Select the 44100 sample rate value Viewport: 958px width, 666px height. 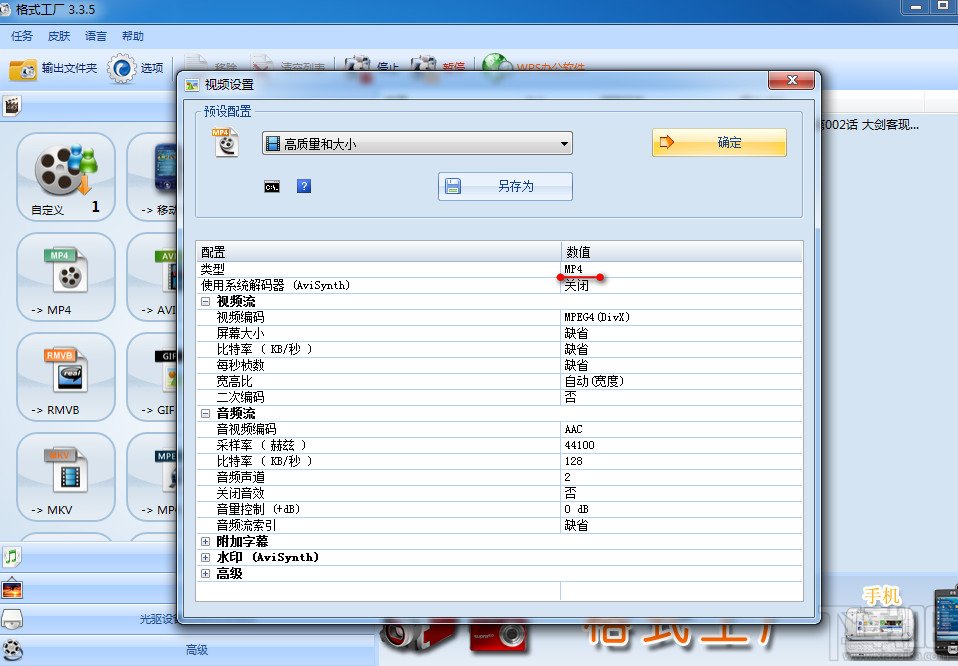pyautogui.click(x=681, y=445)
